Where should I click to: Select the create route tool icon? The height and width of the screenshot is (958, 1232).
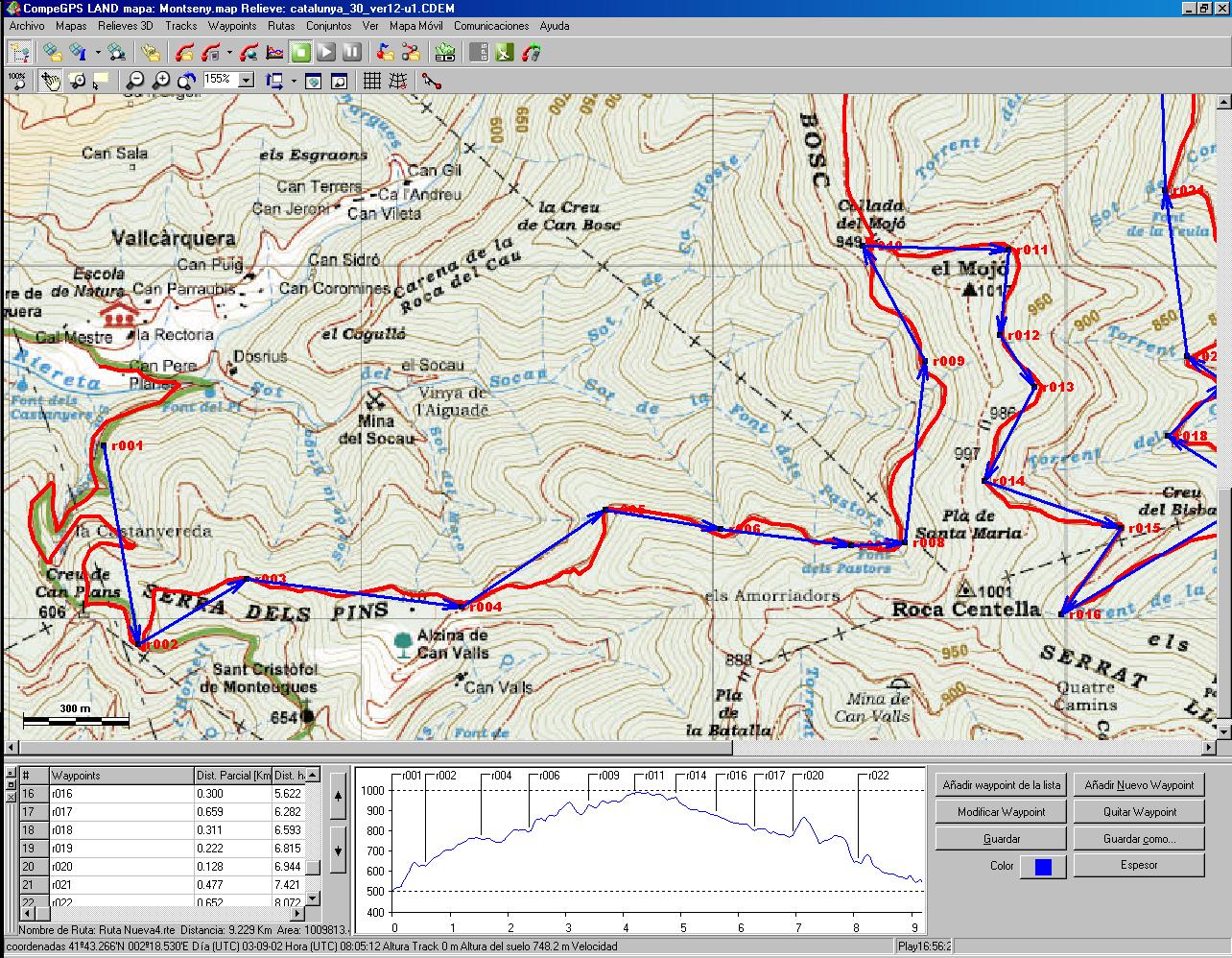click(432, 81)
